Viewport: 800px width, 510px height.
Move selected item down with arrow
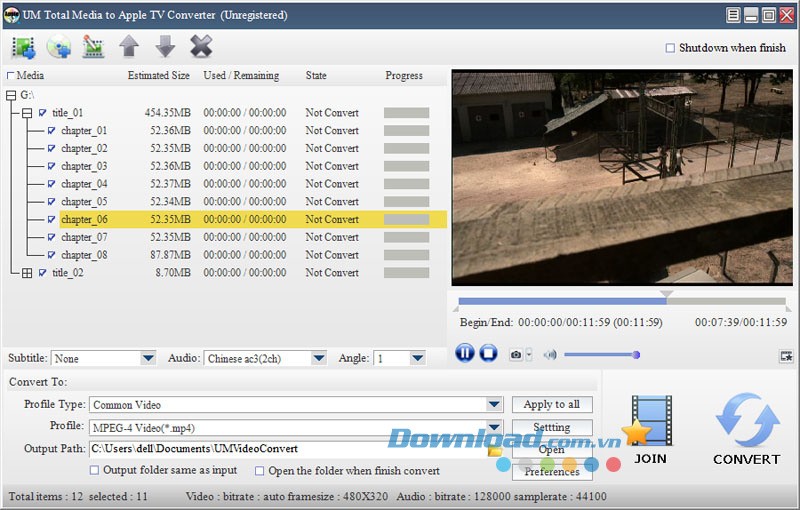click(165, 46)
